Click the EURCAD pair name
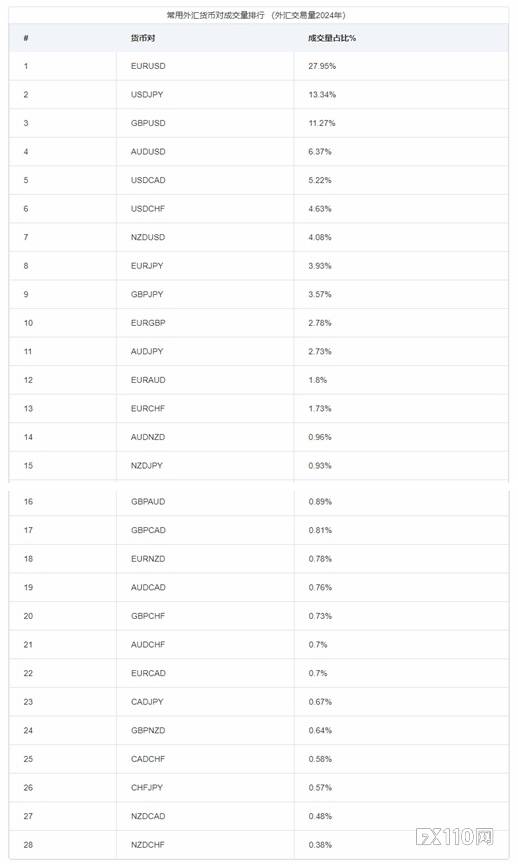518x867 pixels. (148, 673)
